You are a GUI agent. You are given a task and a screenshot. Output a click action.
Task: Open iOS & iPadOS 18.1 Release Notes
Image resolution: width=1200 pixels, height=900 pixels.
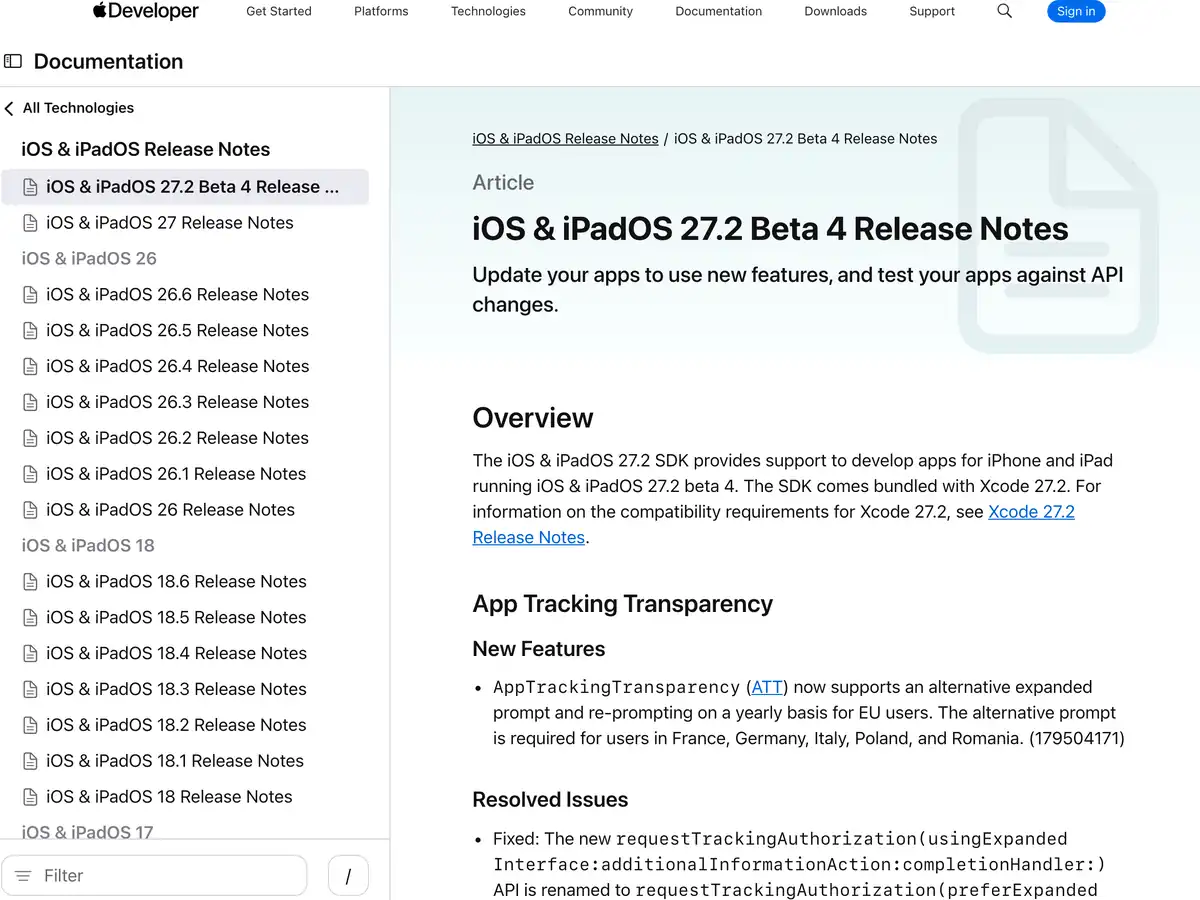(x=175, y=762)
